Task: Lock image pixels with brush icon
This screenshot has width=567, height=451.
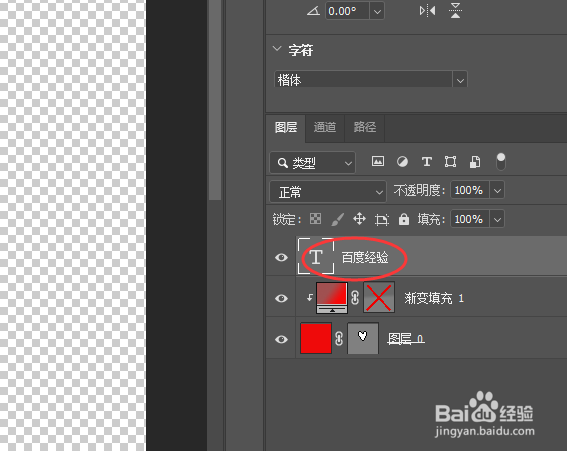Action: 337,219
